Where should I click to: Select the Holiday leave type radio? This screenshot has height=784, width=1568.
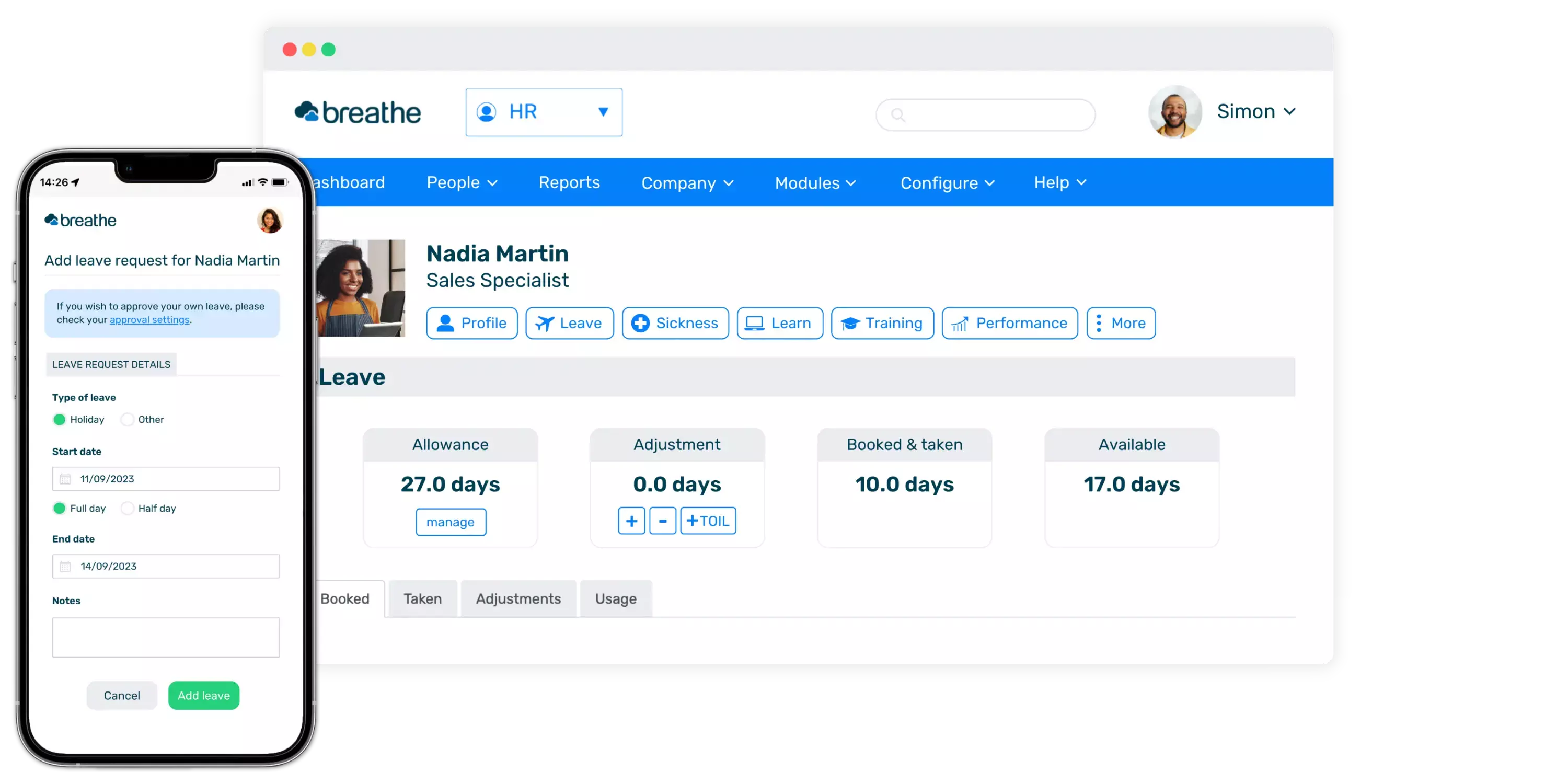[59, 419]
